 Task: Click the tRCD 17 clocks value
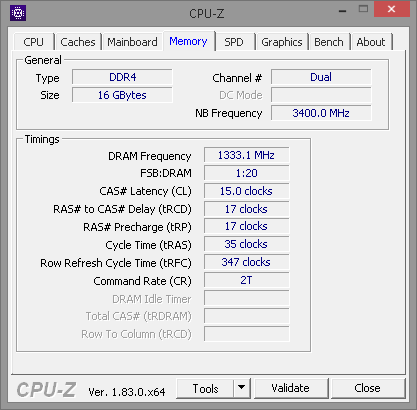click(246, 209)
